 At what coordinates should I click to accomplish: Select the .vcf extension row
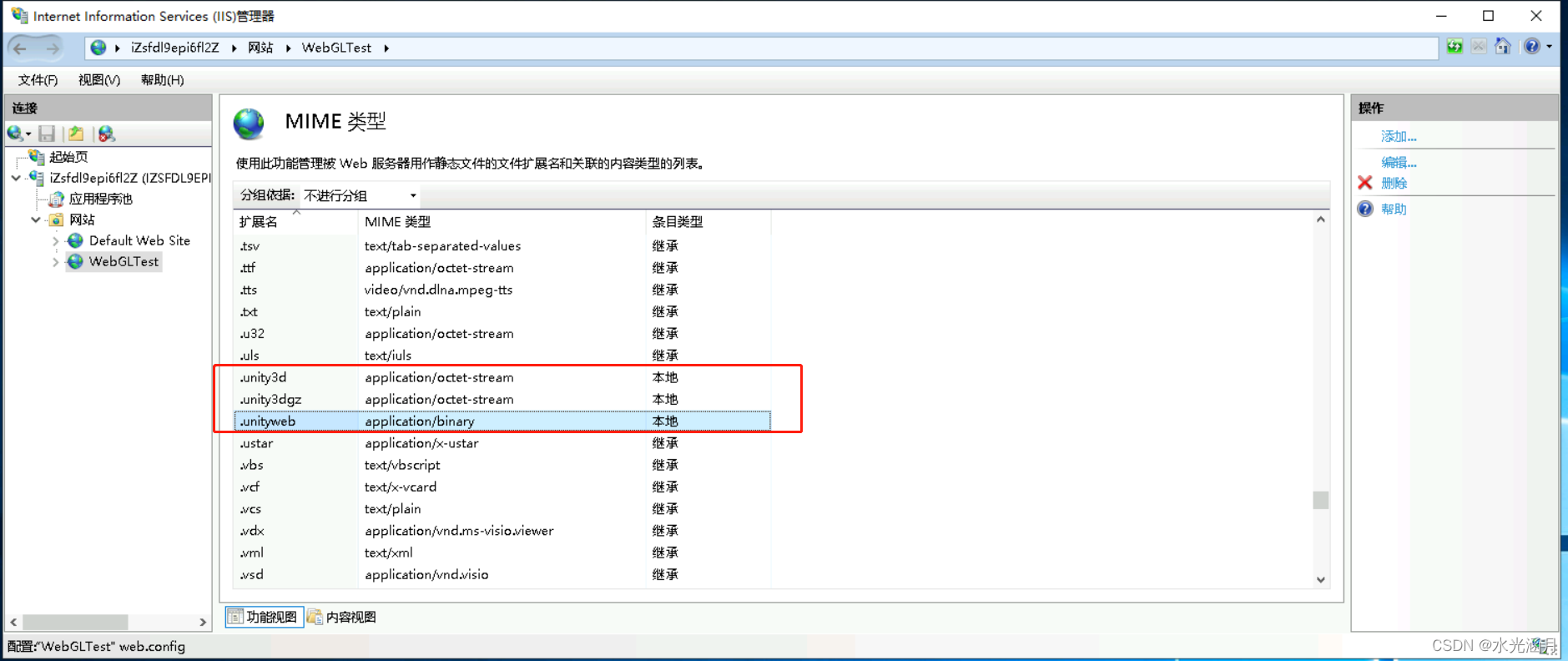pos(502,487)
